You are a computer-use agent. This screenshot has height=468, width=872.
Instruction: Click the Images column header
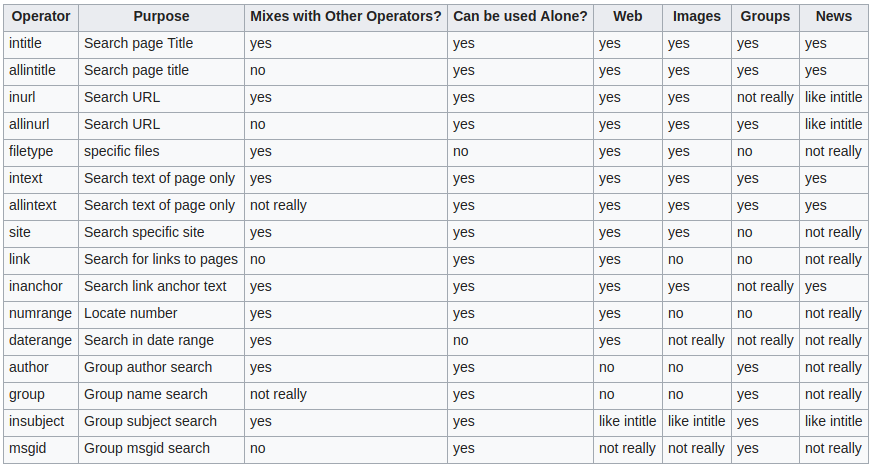[697, 17]
